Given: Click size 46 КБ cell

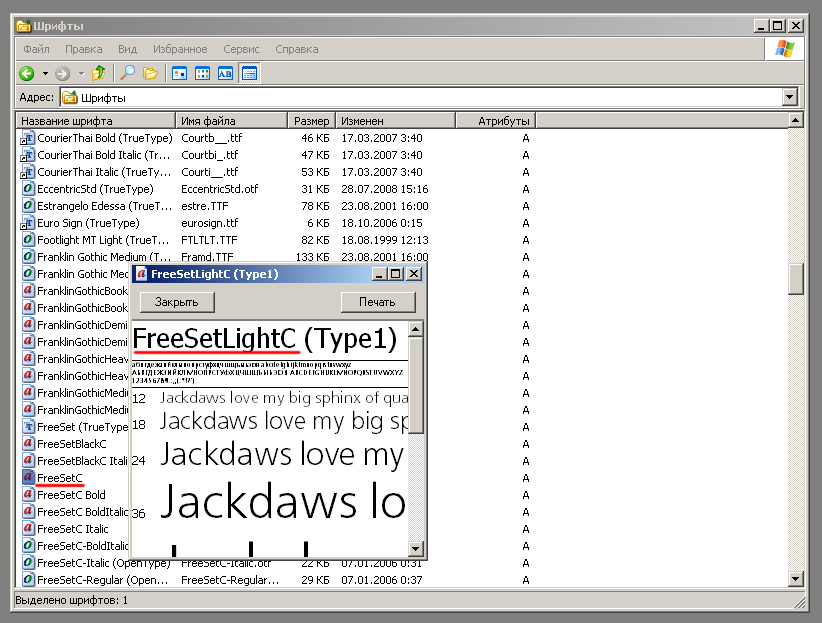Looking at the screenshot, I should [315, 138].
